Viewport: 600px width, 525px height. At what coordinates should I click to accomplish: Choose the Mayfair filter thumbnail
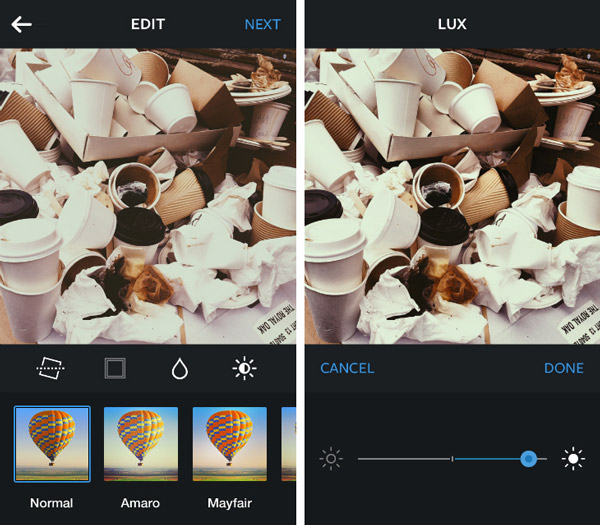[230, 444]
